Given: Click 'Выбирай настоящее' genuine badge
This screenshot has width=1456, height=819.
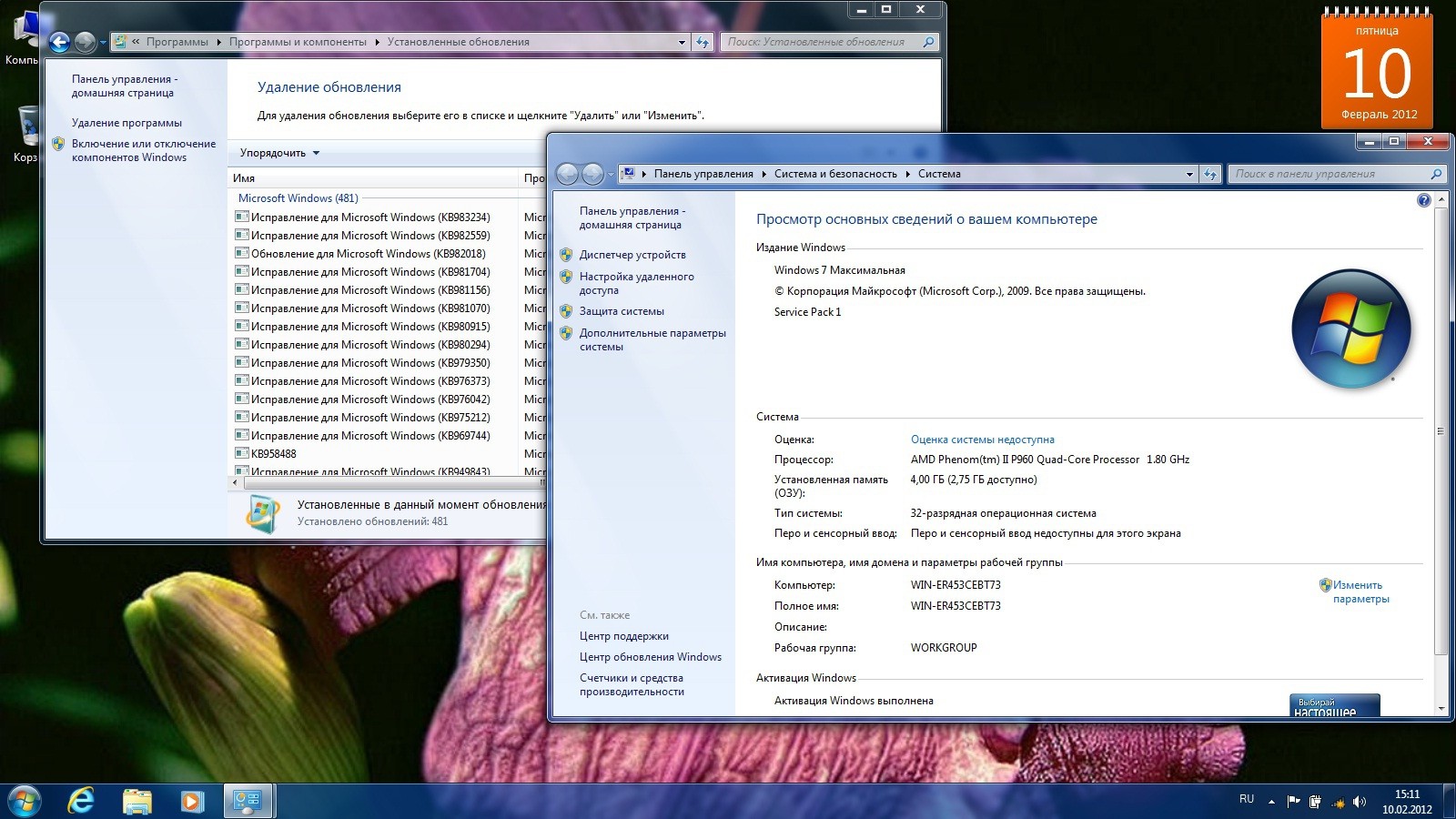Looking at the screenshot, I should 1334,705.
